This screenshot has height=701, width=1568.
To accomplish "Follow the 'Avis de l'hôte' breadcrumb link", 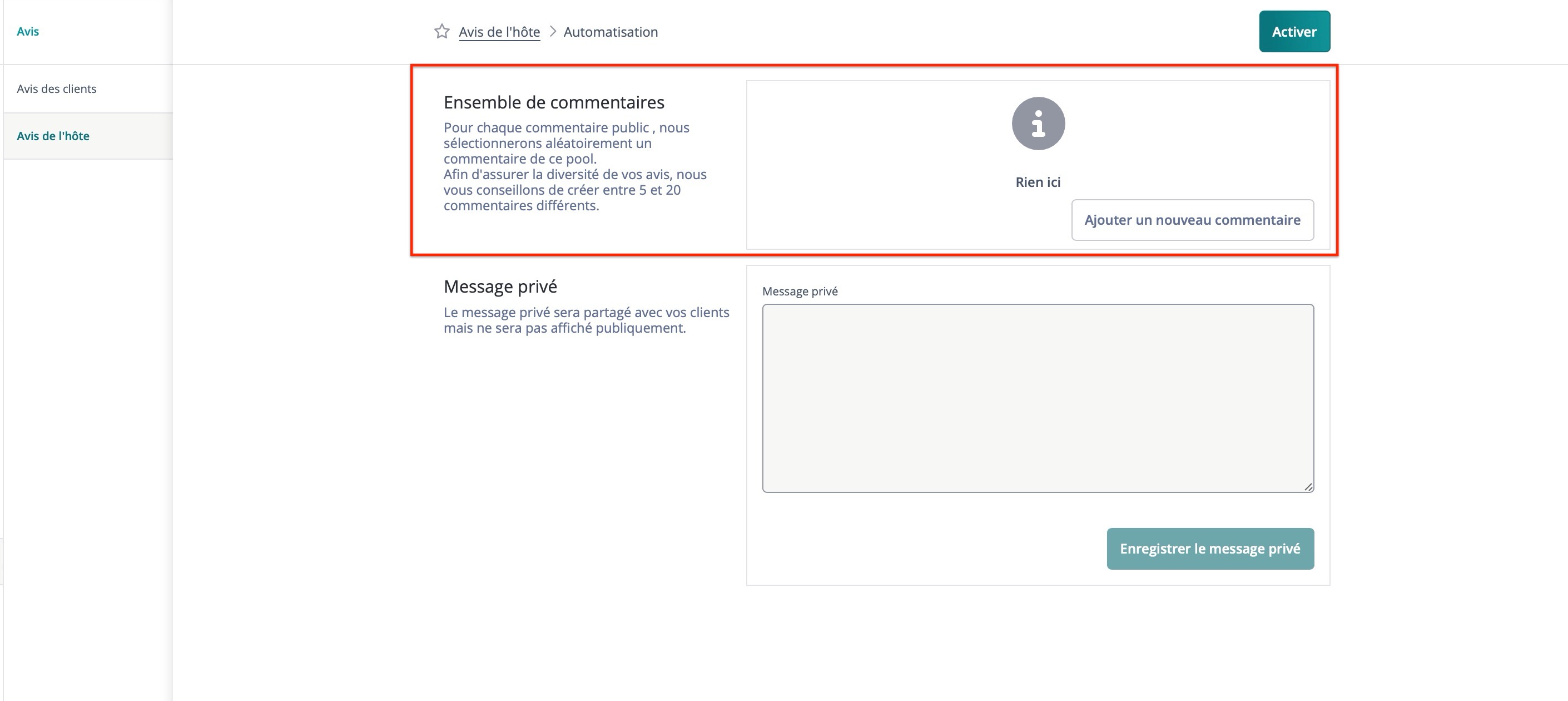I will [499, 31].
